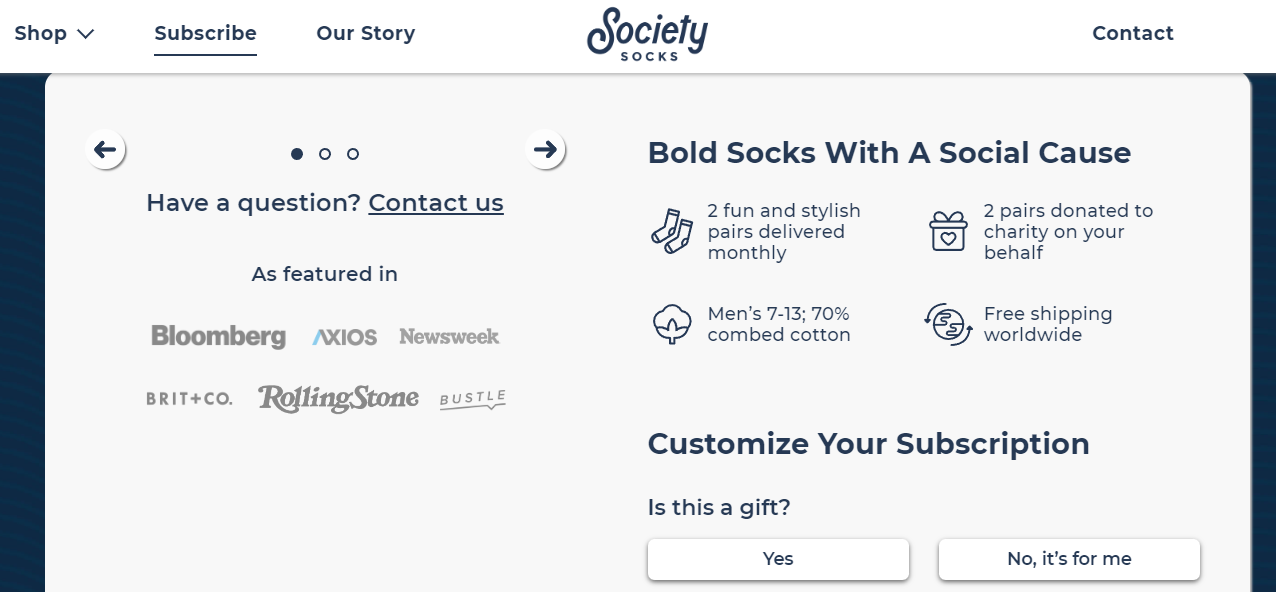Choose No, it's for me
The height and width of the screenshot is (592, 1276).
point(1068,559)
